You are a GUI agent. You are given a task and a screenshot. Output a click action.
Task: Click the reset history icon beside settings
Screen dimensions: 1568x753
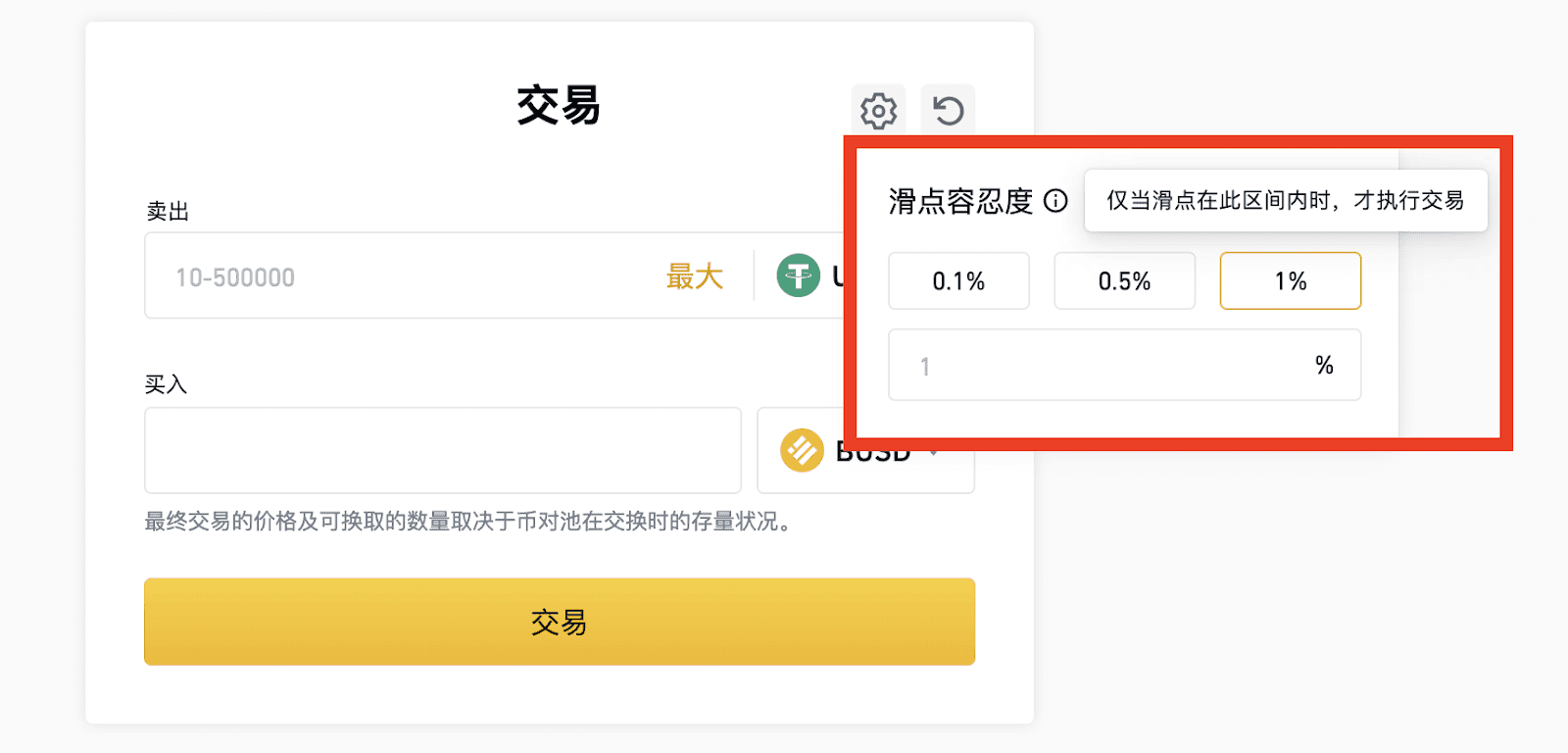(x=947, y=110)
